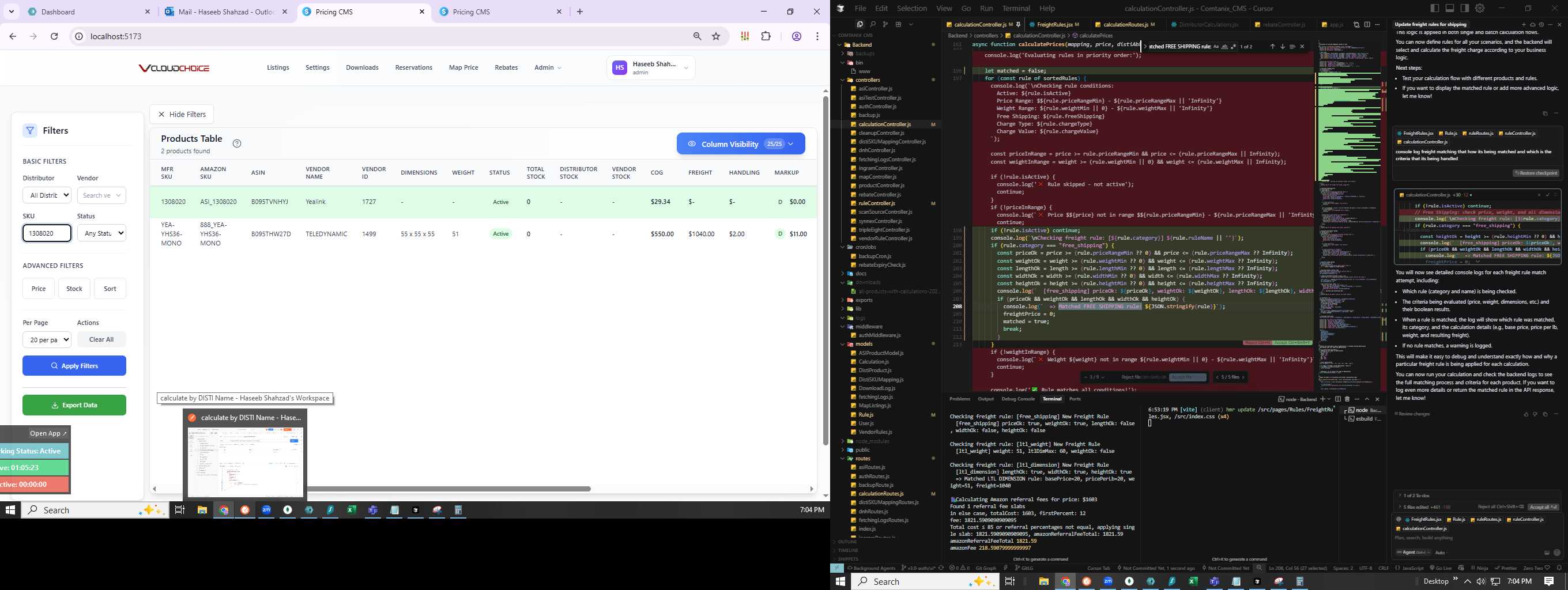Open Chrome three-dot menu
The height and width of the screenshot is (590, 1568).
pyautogui.click(x=817, y=36)
